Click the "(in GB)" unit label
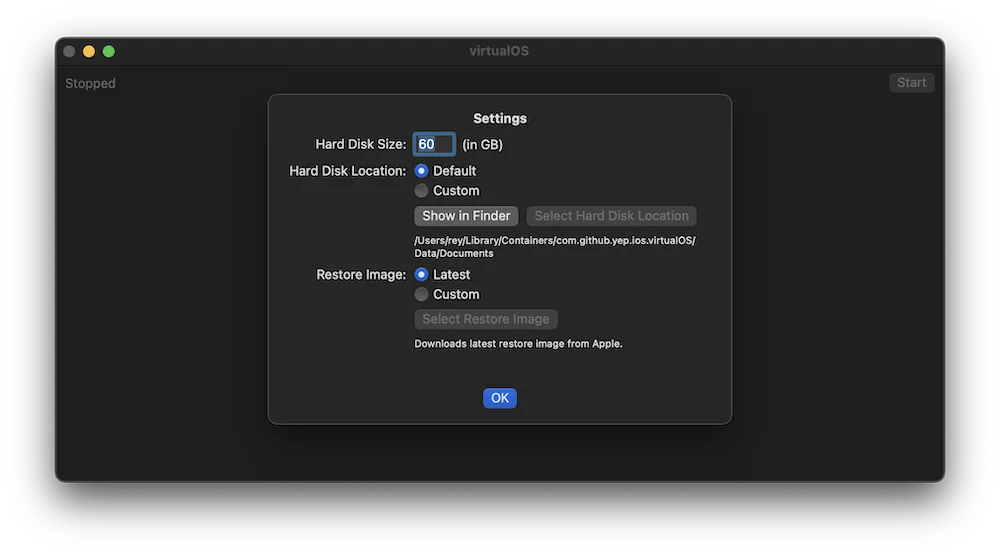 tap(482, 145)
